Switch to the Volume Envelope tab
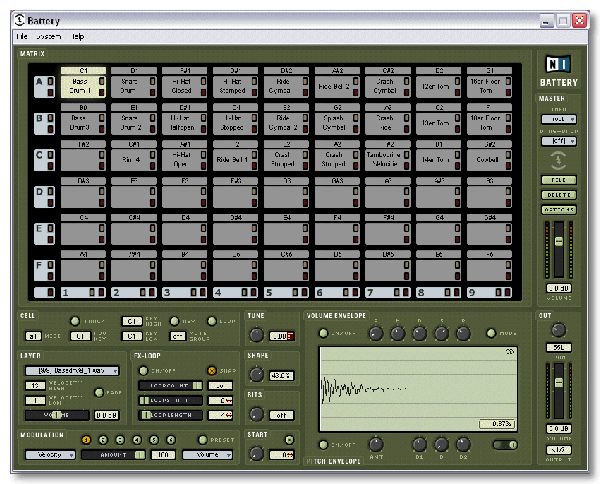This screenshot has width=600, height=484. coord(336,316)
